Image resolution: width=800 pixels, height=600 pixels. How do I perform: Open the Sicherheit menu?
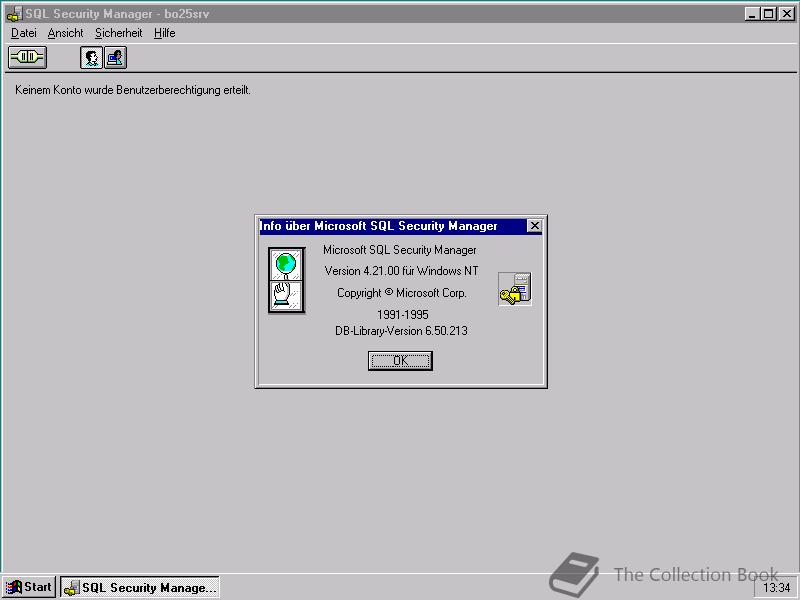pyautogui.click(x=118, y=33)
